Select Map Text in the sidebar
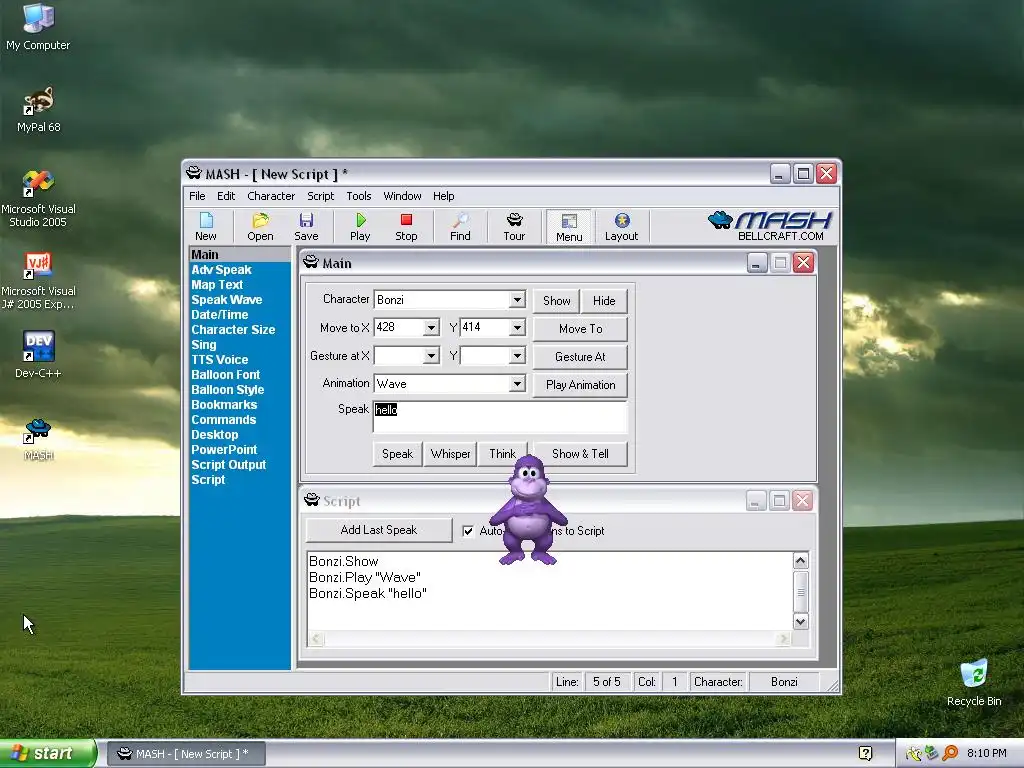 pyautogui.click(x=217, y=285)
